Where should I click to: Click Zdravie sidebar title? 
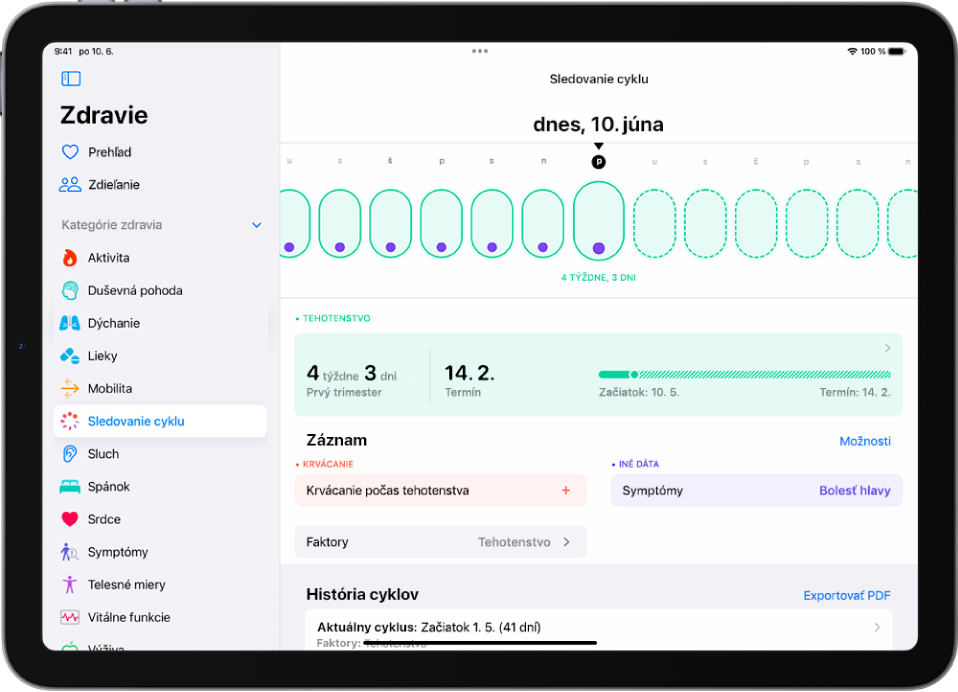click(104, 115)
